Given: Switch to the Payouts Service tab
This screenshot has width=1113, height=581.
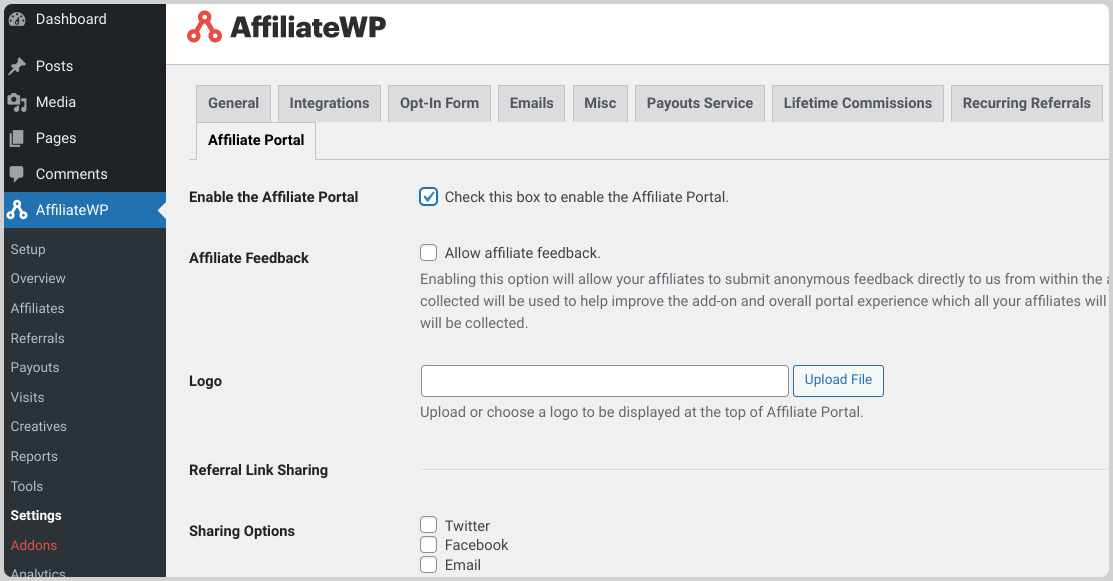Looking at the screenshot, I should coord(699,103).
